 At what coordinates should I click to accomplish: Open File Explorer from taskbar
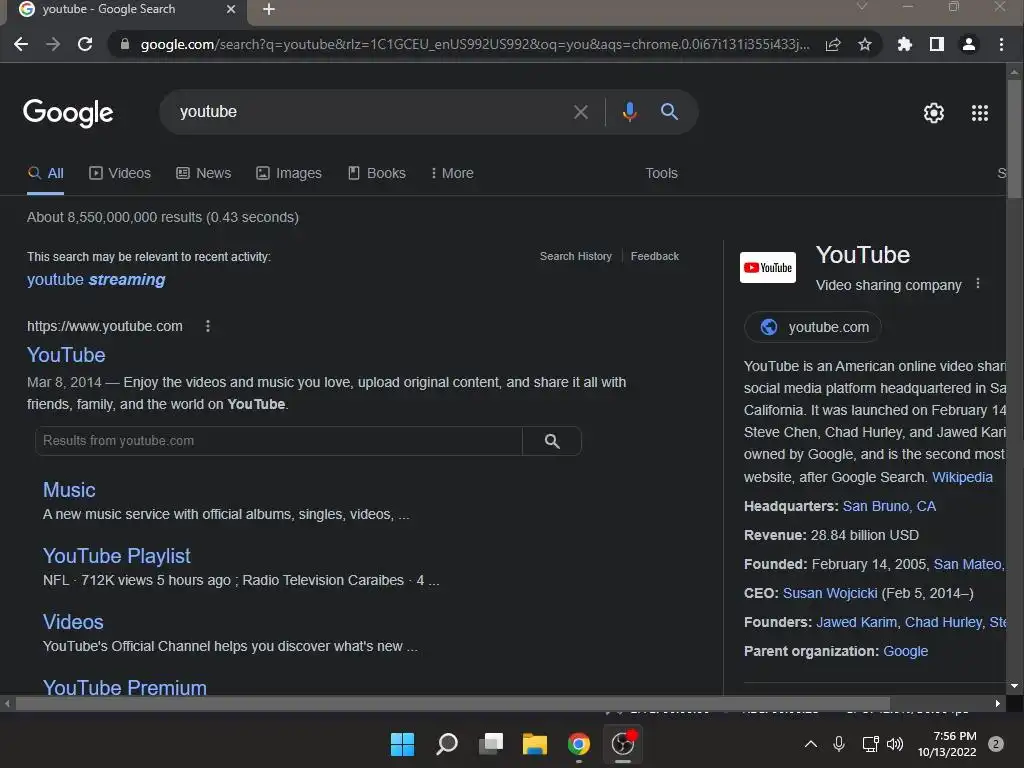pyautogui.click(x=534, y=744)
